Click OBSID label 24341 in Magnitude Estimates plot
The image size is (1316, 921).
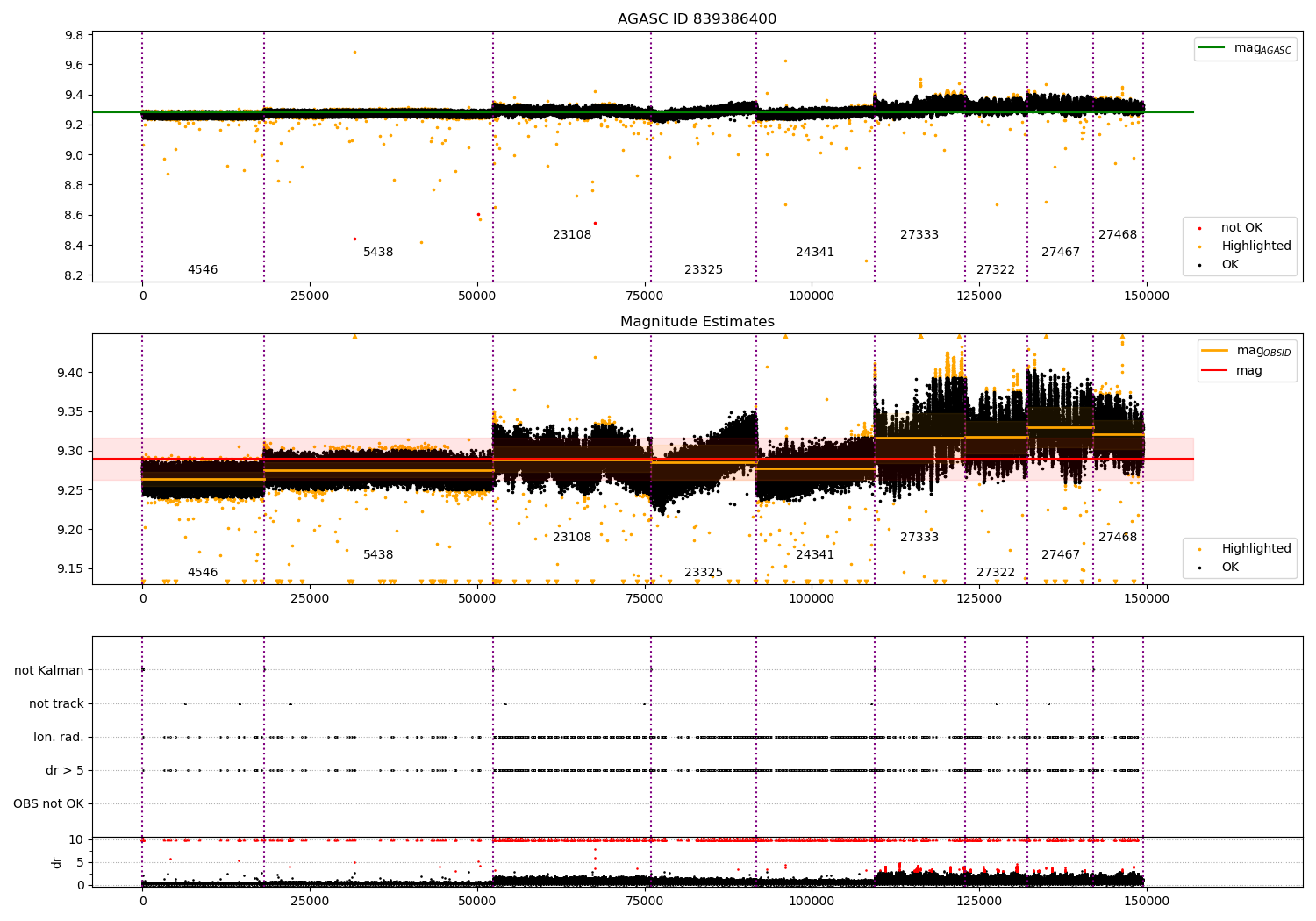click(815, 555)
